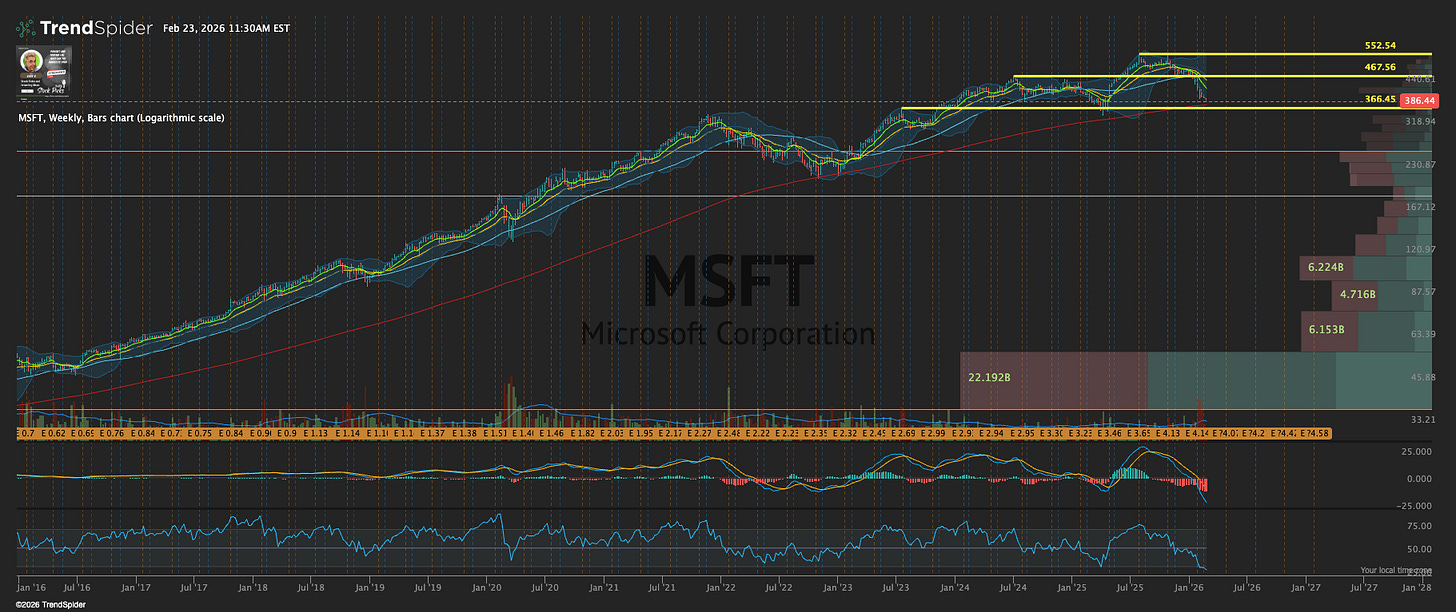Click the red 386.44 current price tag

pyautogui.click(x=1420, y=101)
